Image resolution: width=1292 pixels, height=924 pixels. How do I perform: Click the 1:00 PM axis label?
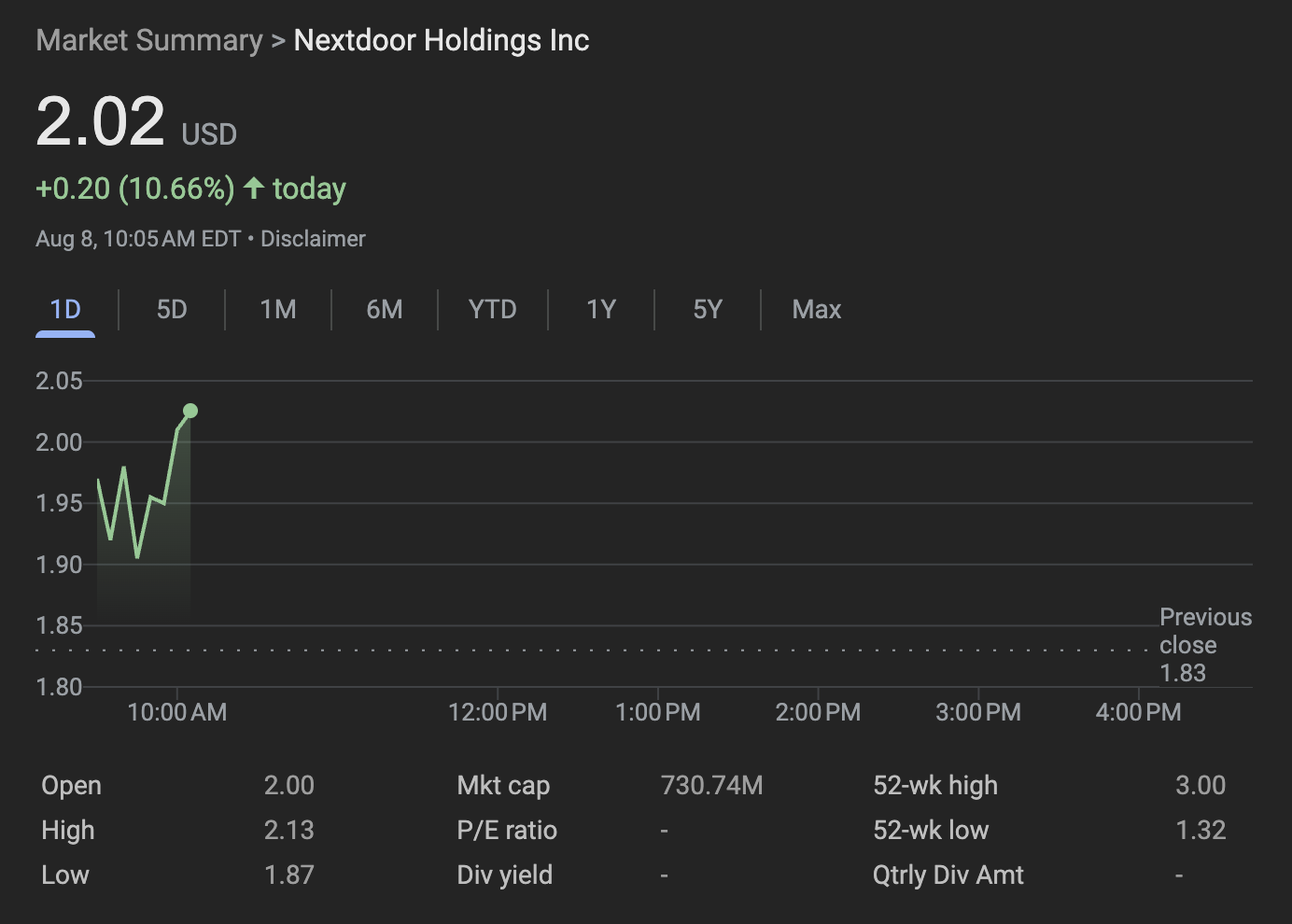(x=658, y=713)
